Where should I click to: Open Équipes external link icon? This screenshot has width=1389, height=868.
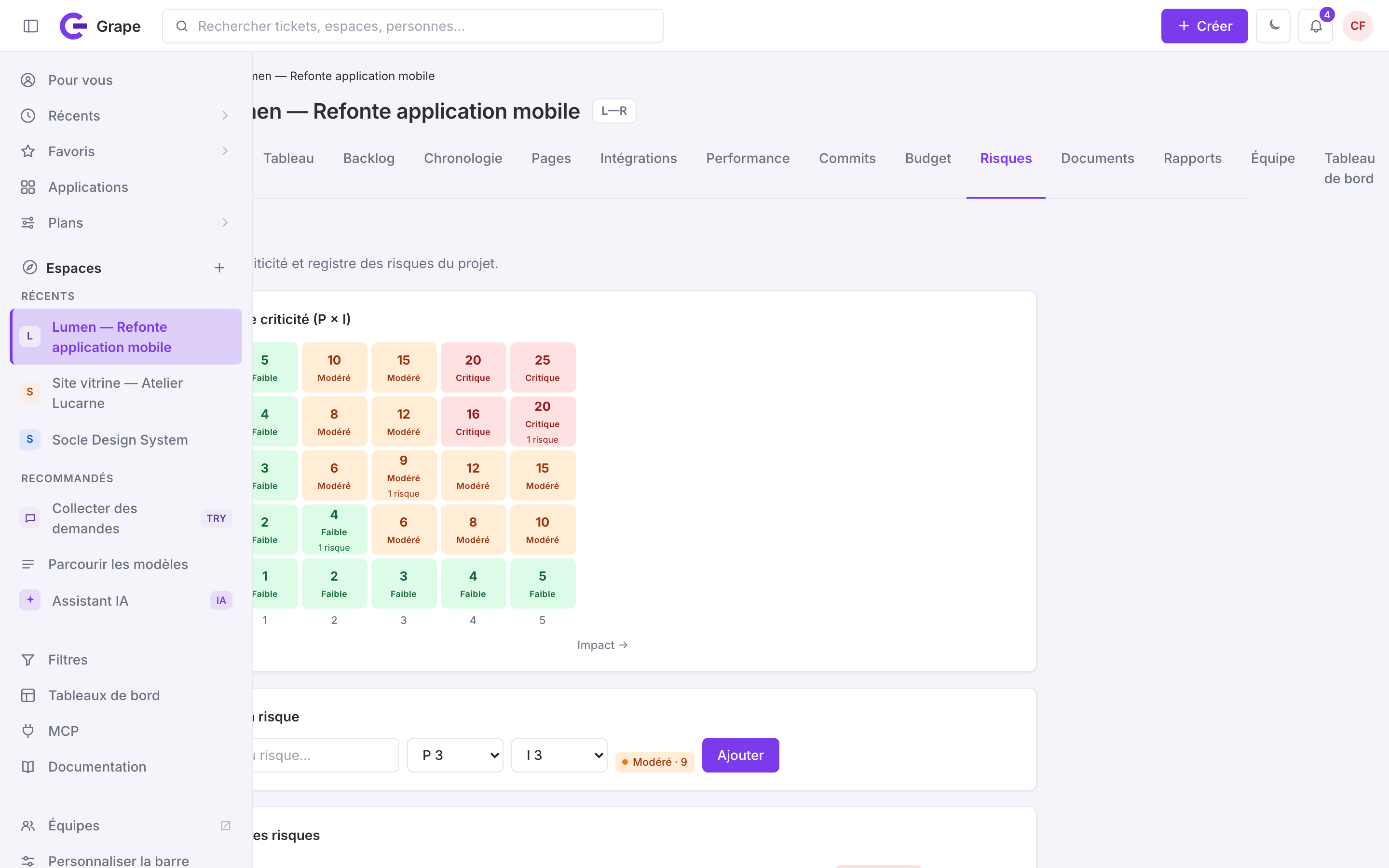coord(226,826)
